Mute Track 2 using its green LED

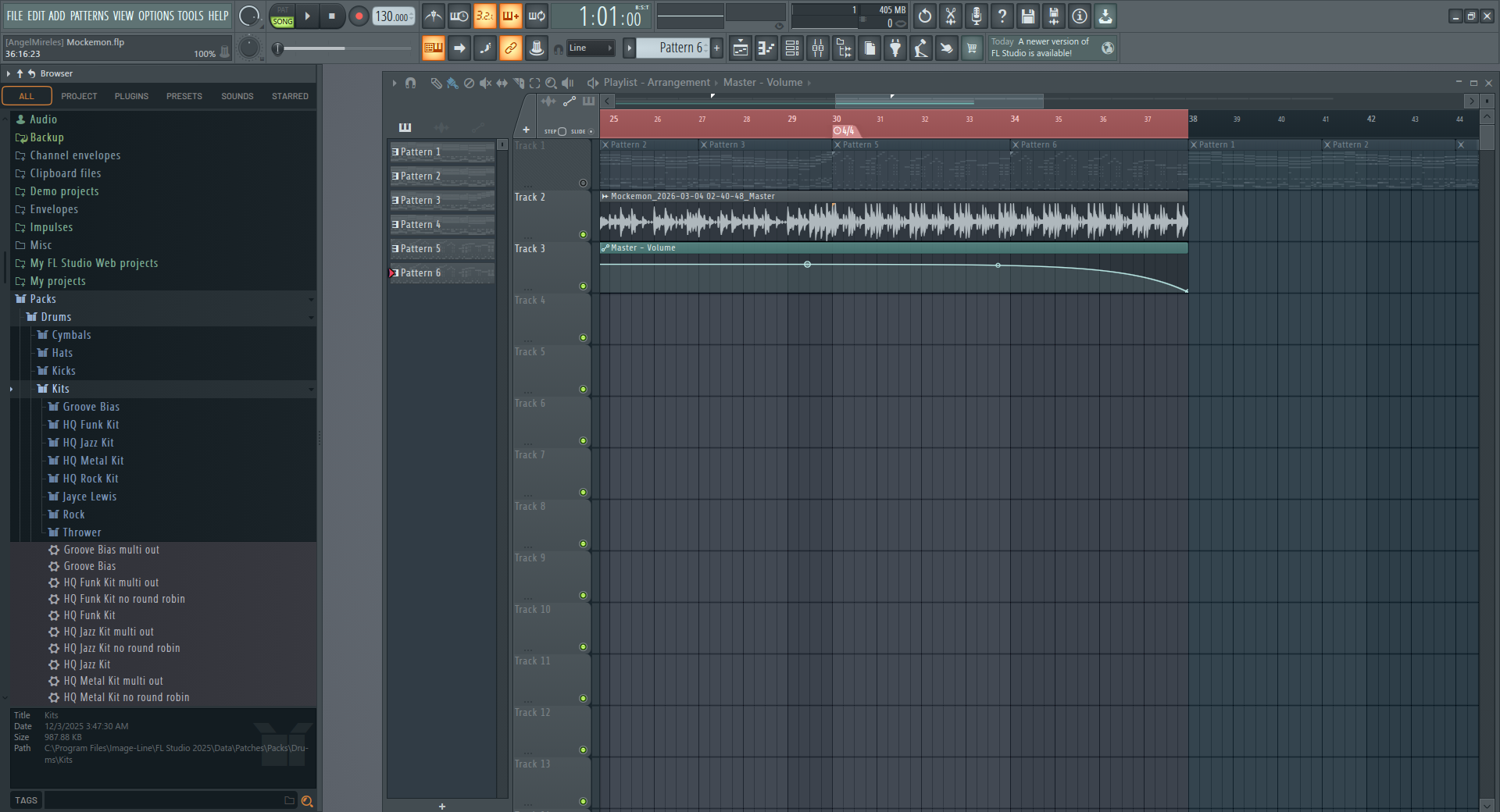583,234
